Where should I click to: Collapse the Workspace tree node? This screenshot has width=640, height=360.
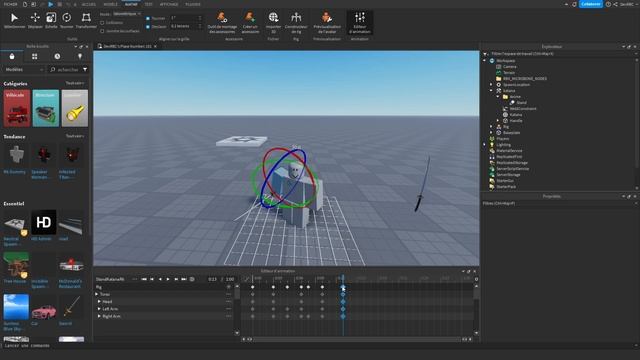click(485, 60)
